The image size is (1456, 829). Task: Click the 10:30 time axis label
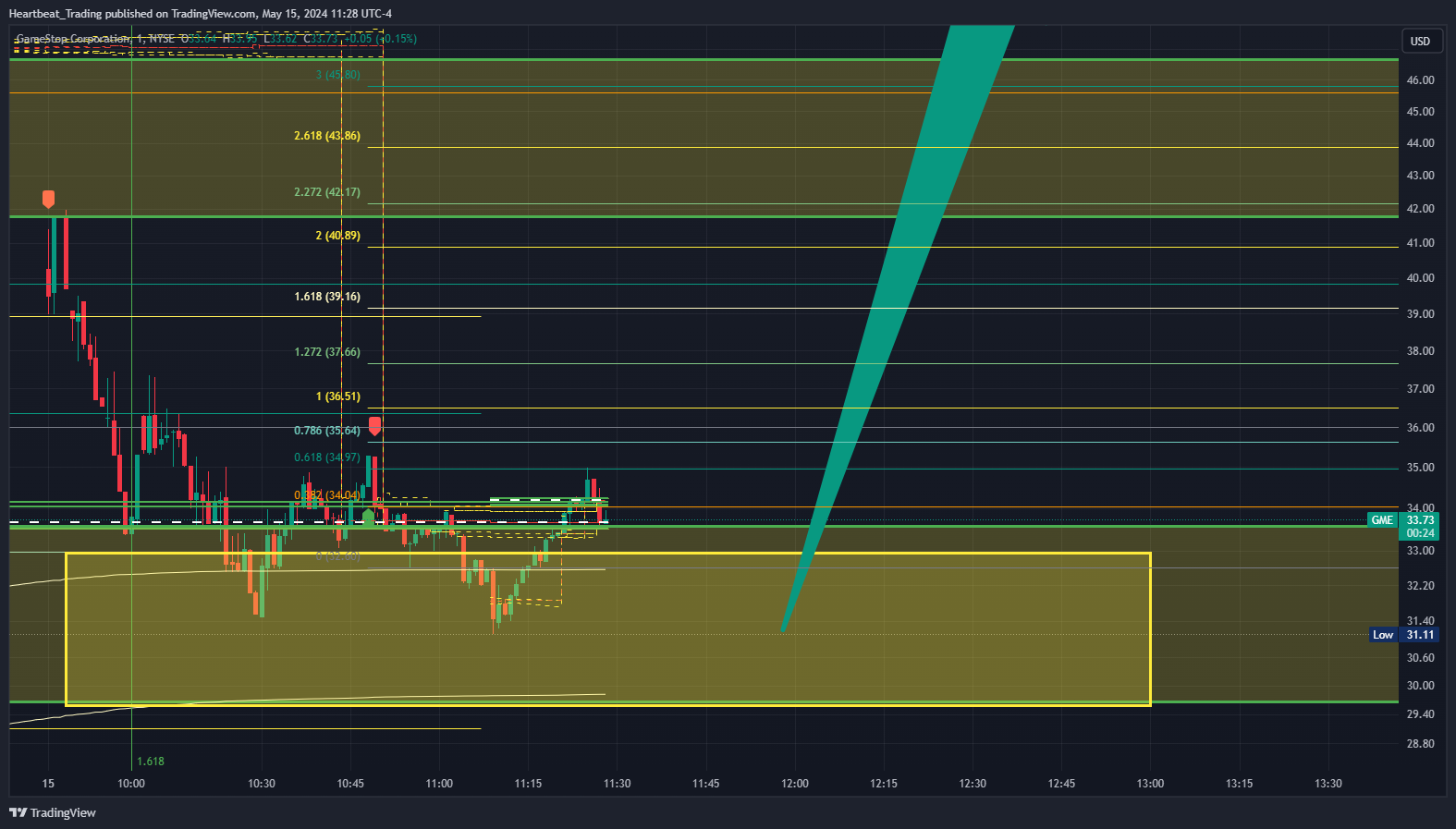[x=262, y=784]
